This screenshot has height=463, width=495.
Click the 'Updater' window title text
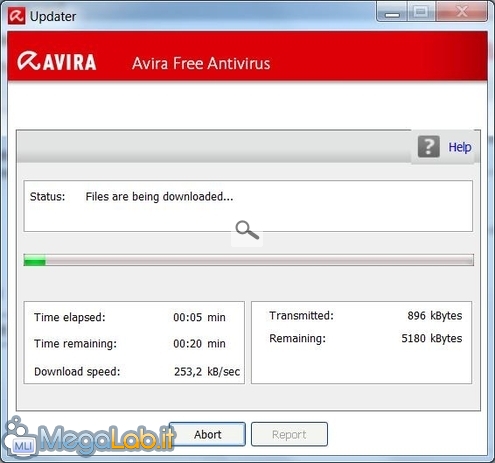(x=53, y=17)
